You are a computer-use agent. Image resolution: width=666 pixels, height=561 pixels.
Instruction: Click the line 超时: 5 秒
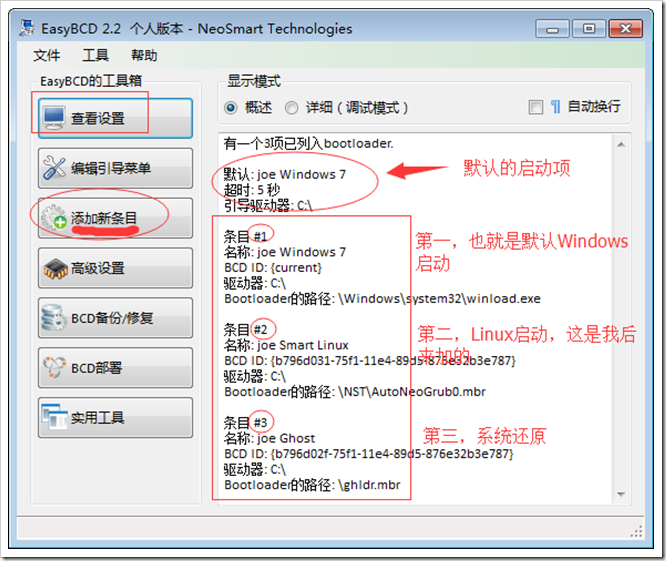tap(252, 190)
